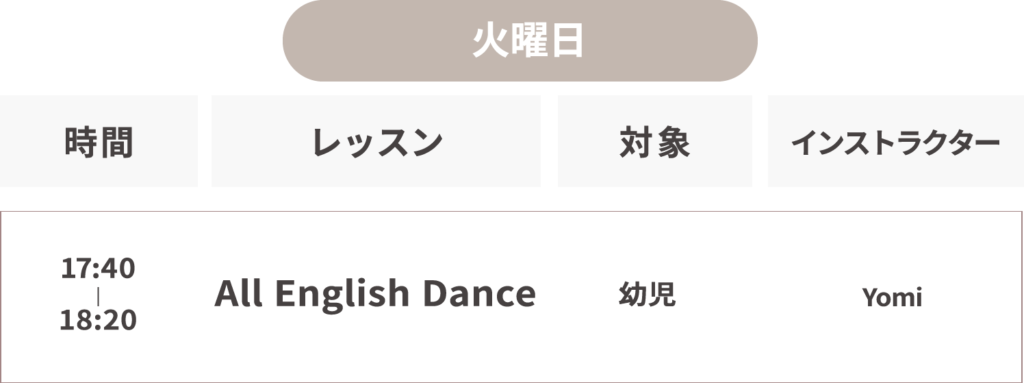This screenshot has height=383, width=1024.
Task: Click the 対象 column header
Action: click(x=655, y=141)
